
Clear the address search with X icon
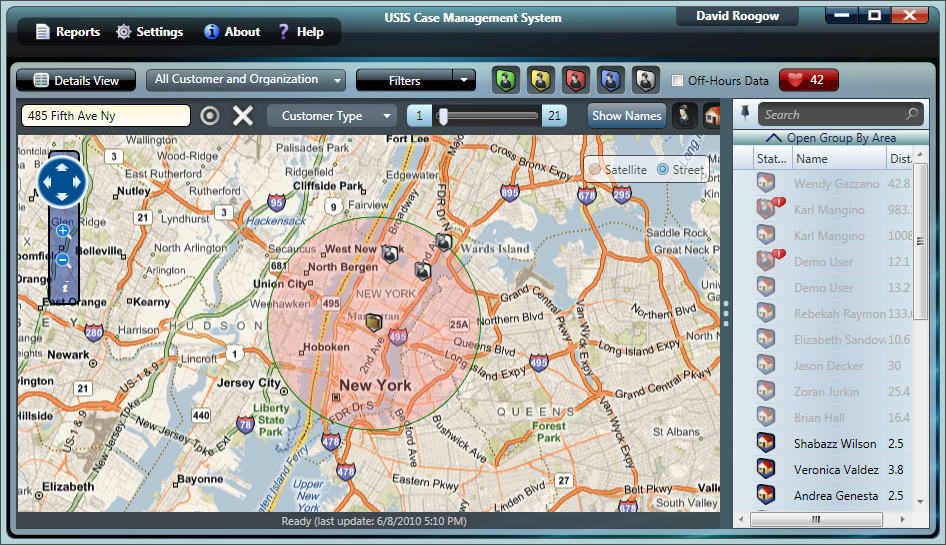click(x=243, y=116)
